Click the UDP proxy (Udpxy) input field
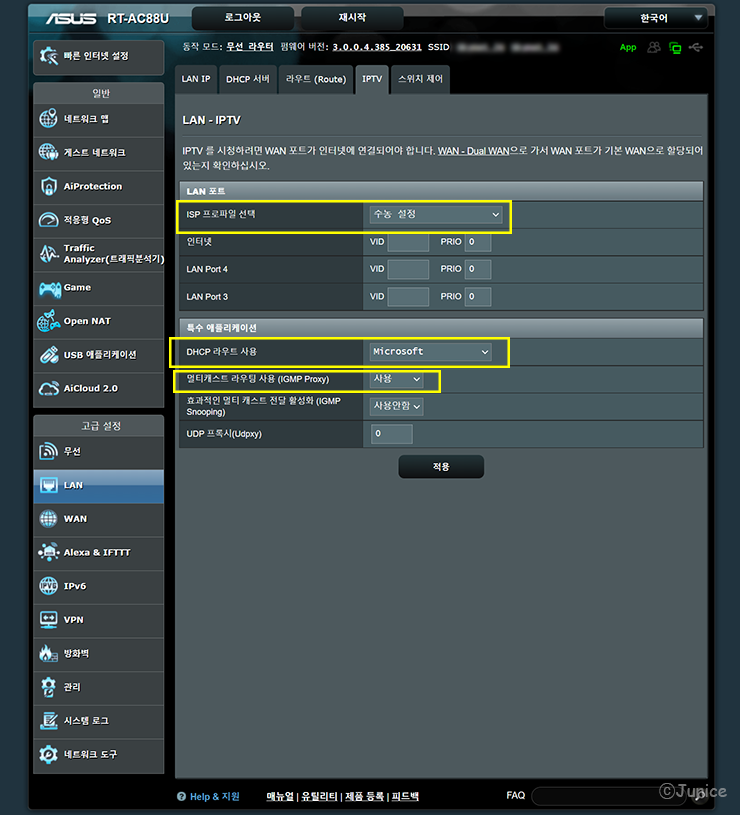 point(391,434)
